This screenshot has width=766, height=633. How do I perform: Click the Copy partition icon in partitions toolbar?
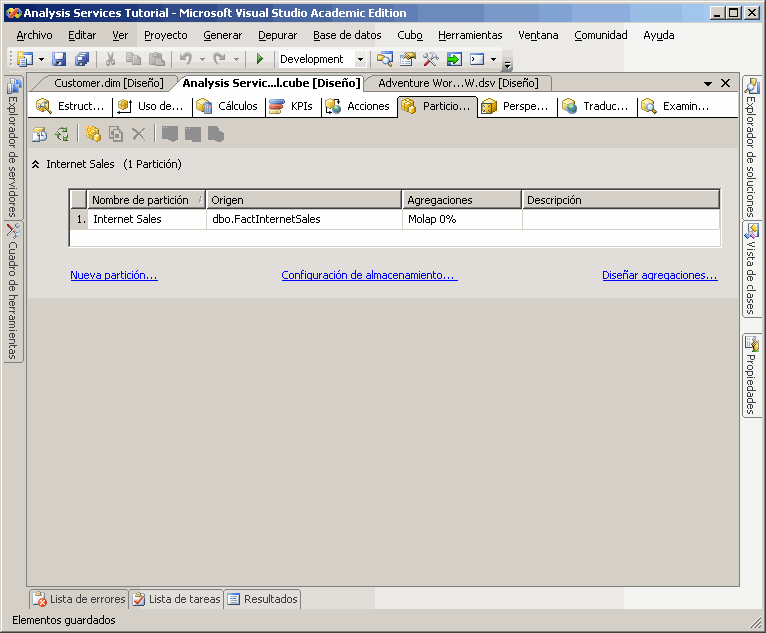pyautogui.click(x=116, y=134)
